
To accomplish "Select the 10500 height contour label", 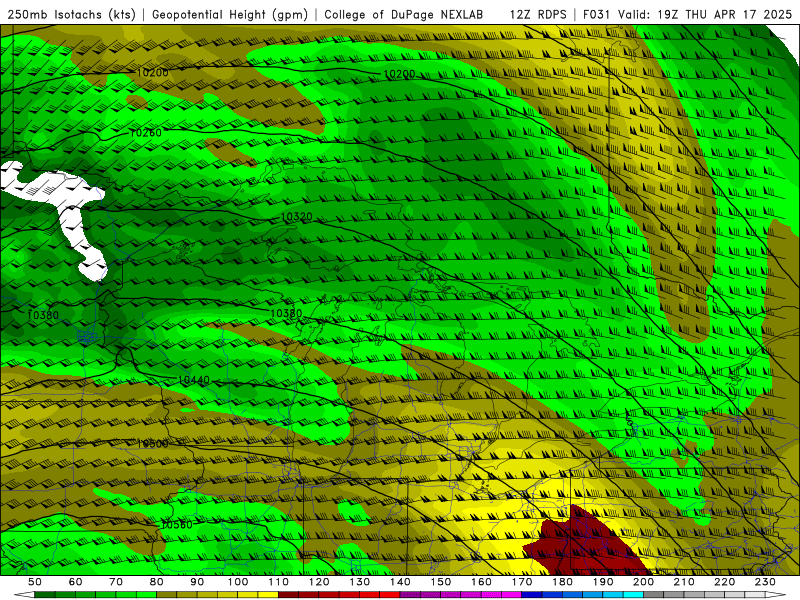I will [153, 443].
